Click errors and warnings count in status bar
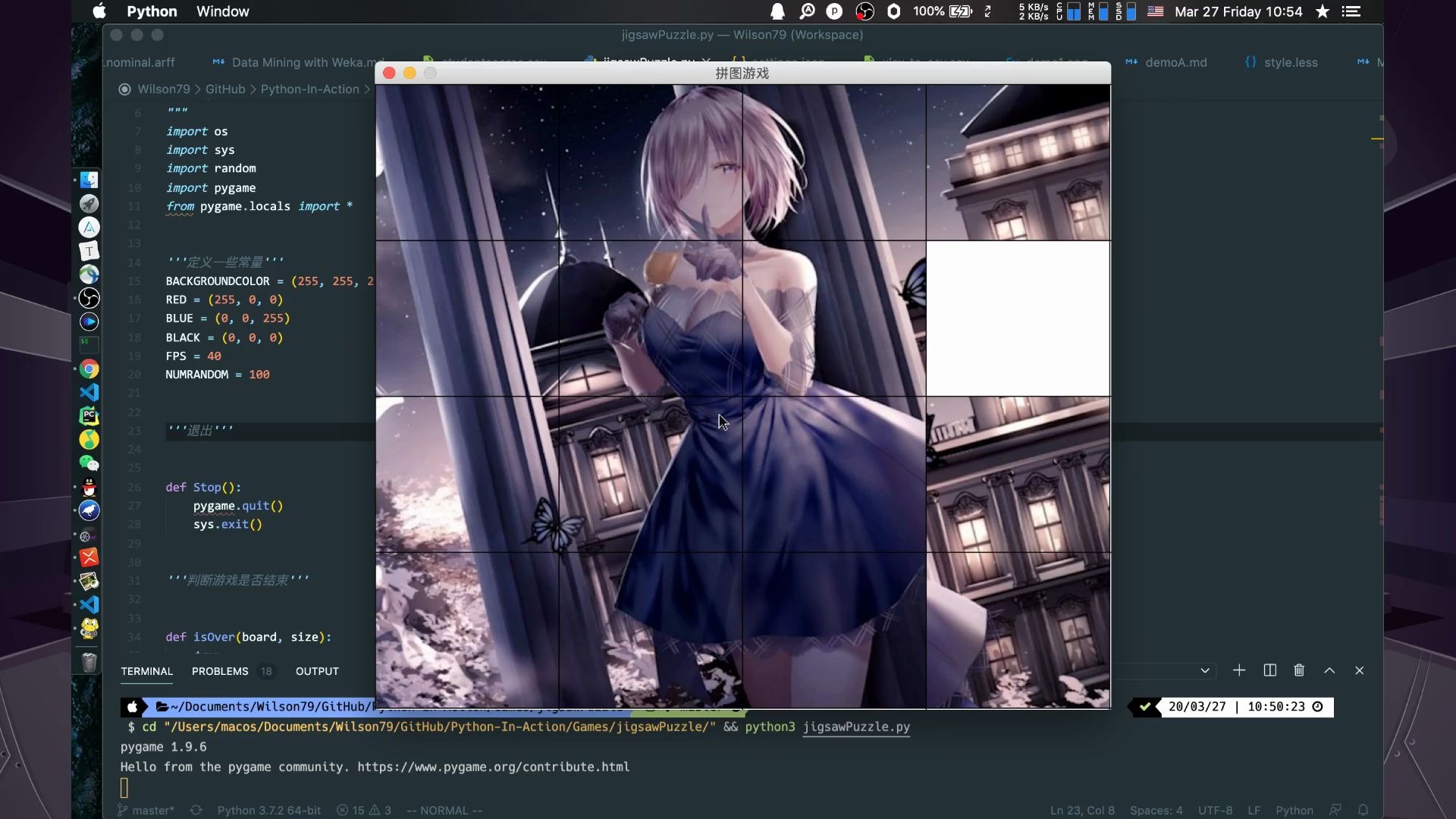The height and width of the screenshot is (819, 1456). tap(364, 810)
